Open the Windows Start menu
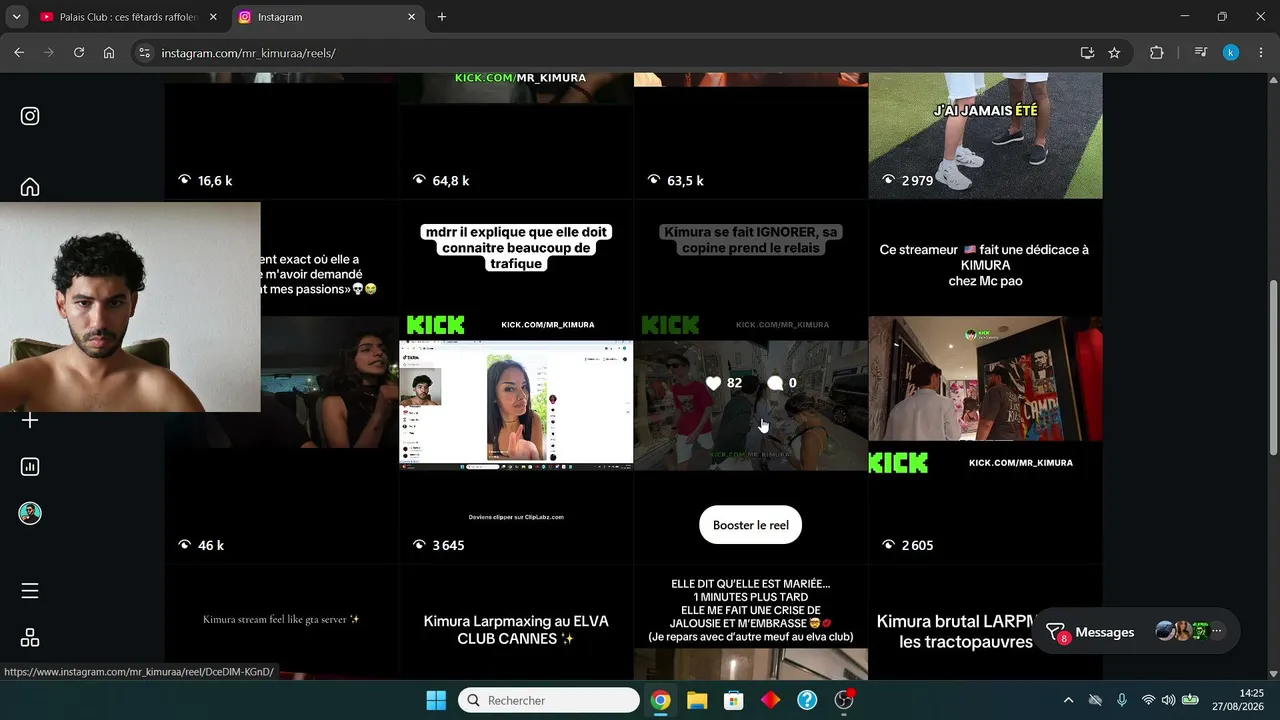The width and height of the screenshot is (1280, 720). click(436, 700)
